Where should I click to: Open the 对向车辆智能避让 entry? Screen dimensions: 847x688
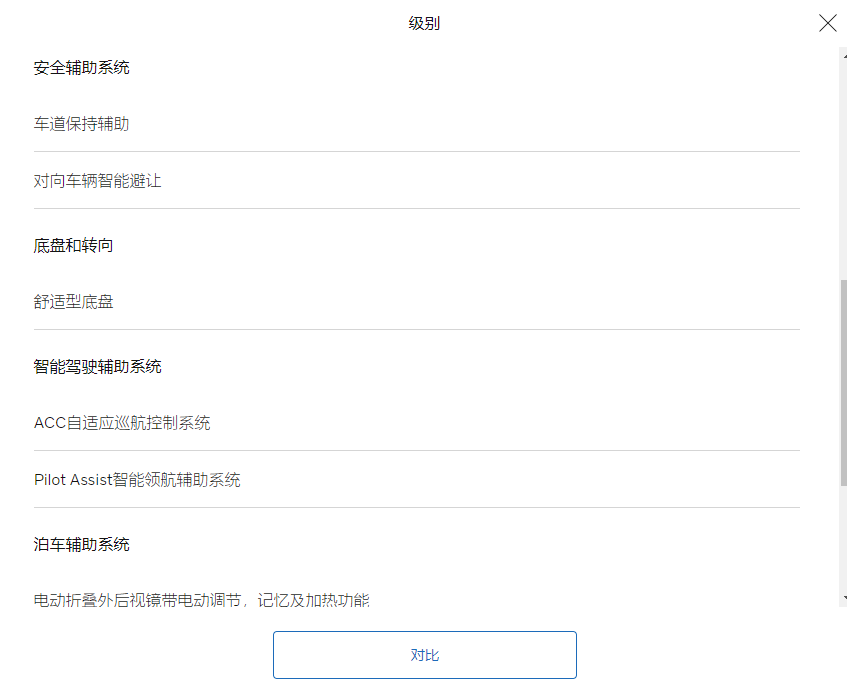point(97,181)
